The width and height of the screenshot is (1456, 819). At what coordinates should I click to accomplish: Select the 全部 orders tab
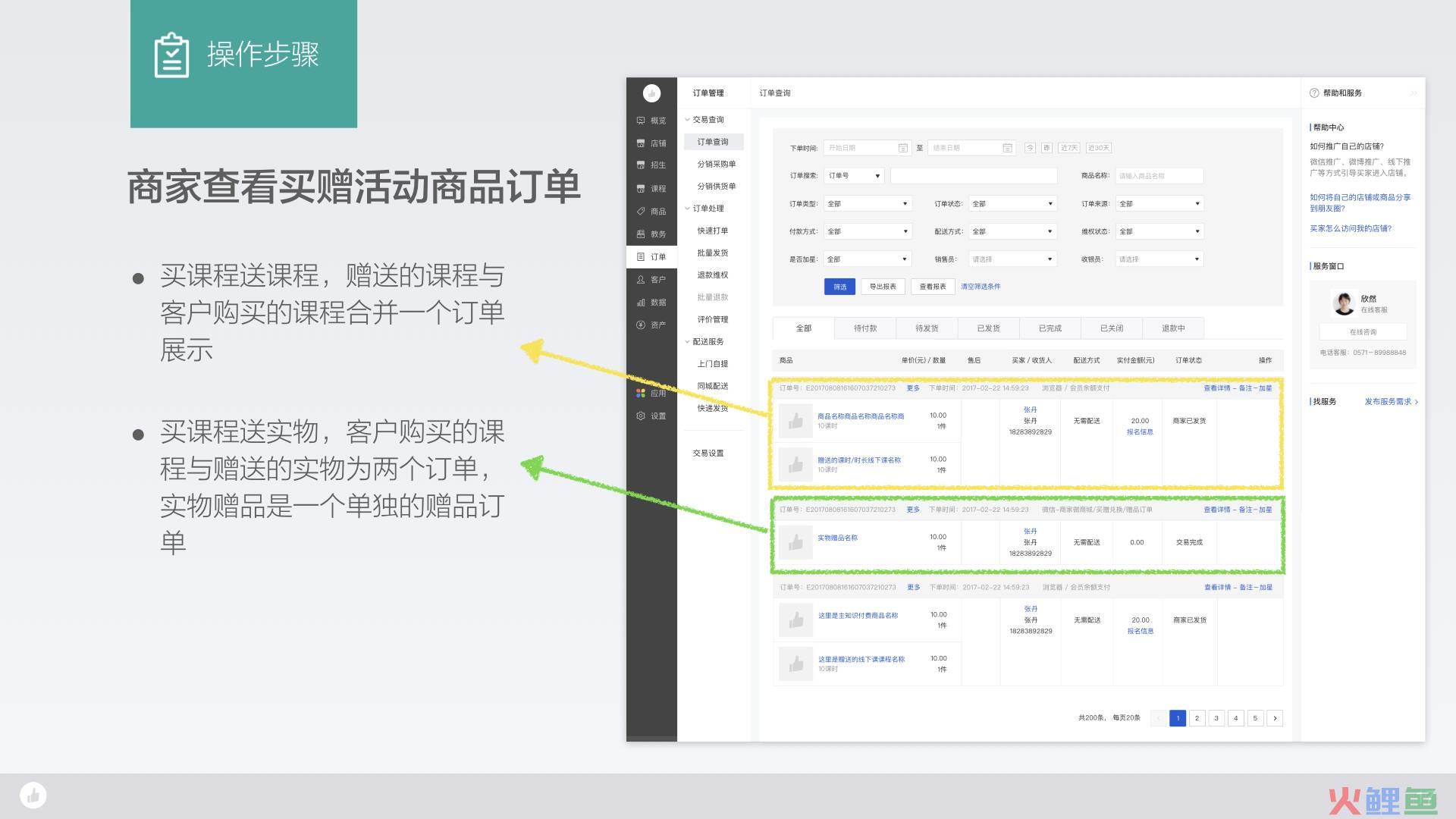tap(804, 328)
